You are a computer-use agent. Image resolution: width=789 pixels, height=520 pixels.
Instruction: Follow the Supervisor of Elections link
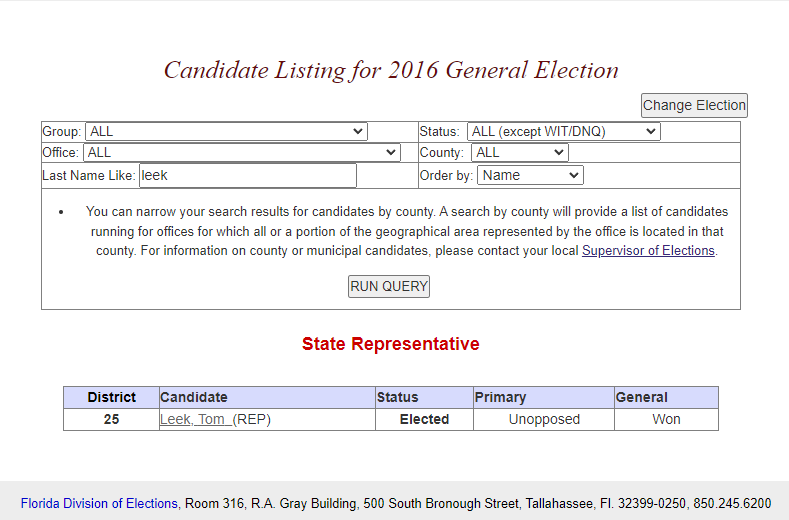coord(648,251)
